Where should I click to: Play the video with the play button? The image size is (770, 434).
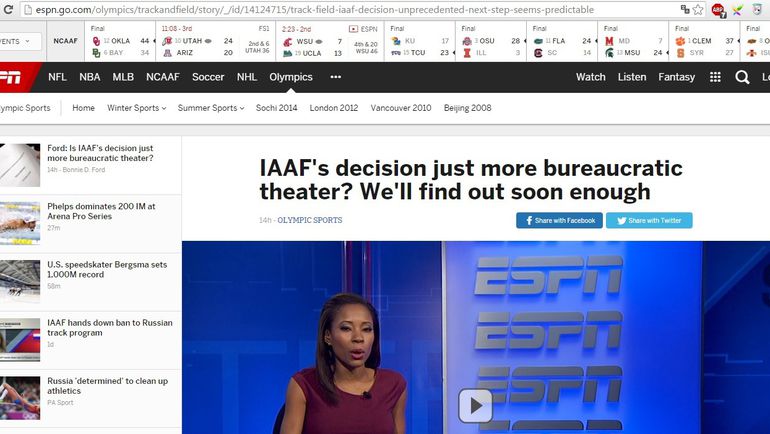pyautogui.click(x=475, y=405)
